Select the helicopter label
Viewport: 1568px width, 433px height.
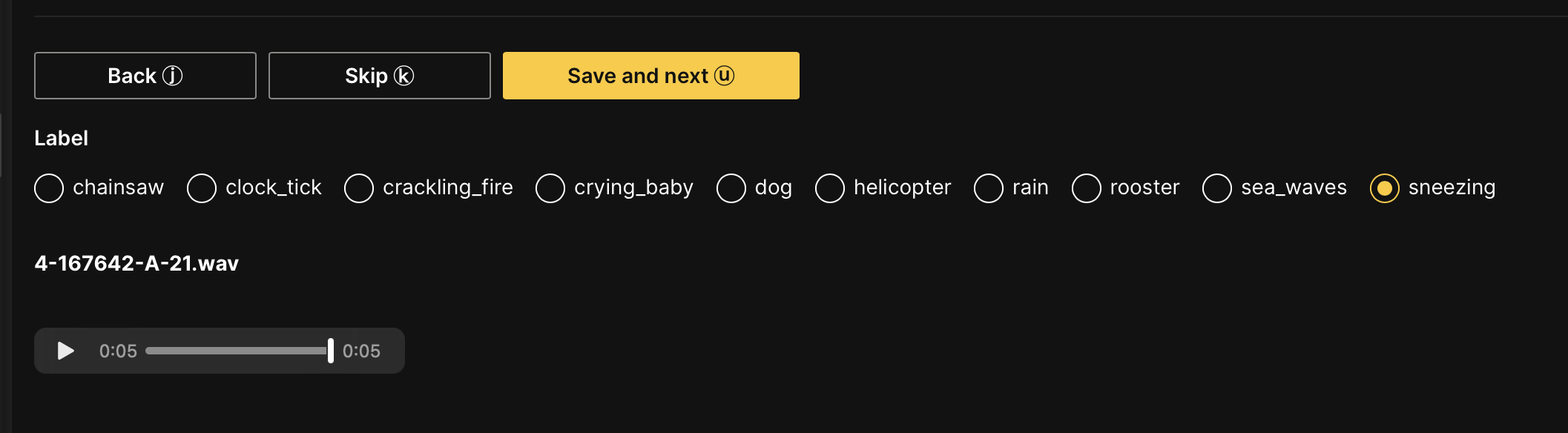point(829,188)
